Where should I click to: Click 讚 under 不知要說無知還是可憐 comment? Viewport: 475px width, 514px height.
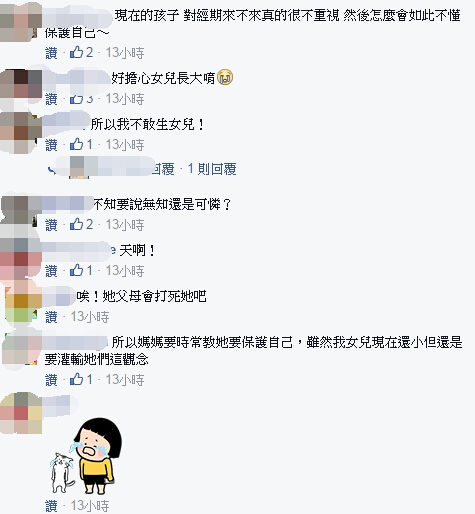[x=51, y=225]
